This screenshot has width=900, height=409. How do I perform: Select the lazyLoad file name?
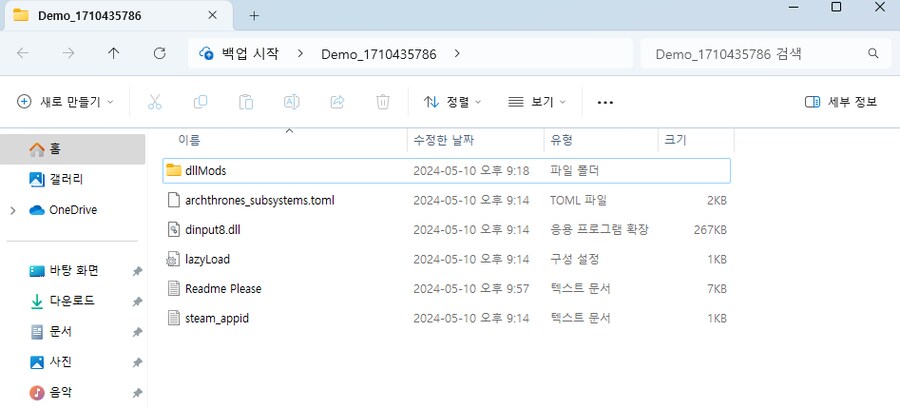(x=207, y=259)
